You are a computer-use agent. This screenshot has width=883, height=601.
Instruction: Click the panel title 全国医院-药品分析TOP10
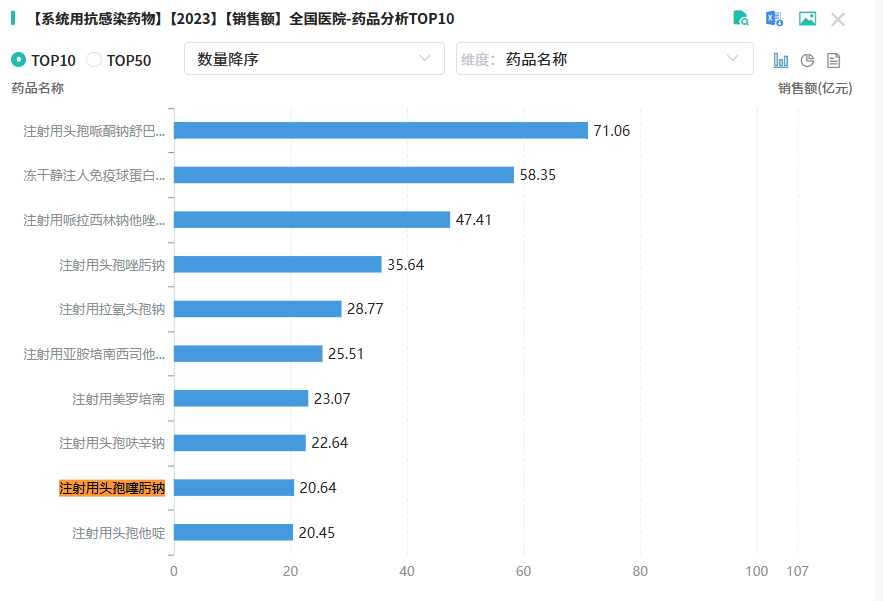point(372,19)
